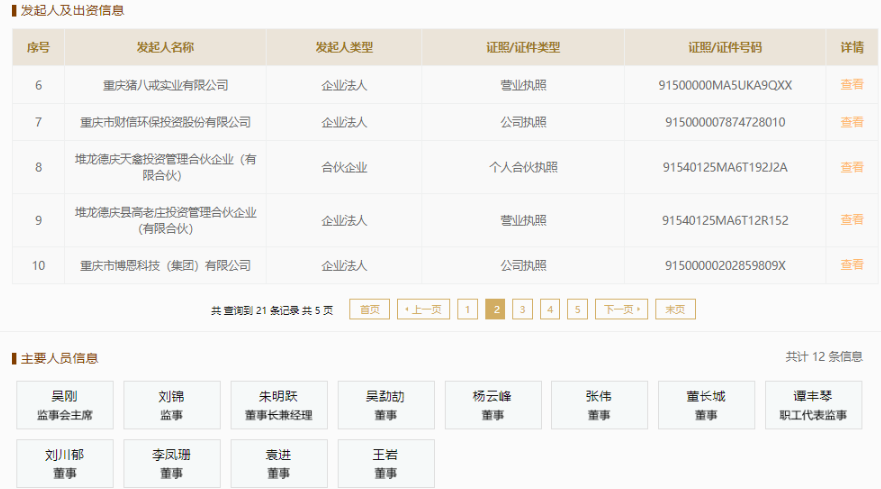Go to page 5
Image resolution: width=881 pixels, height=489 pixels.
(578, 309)
